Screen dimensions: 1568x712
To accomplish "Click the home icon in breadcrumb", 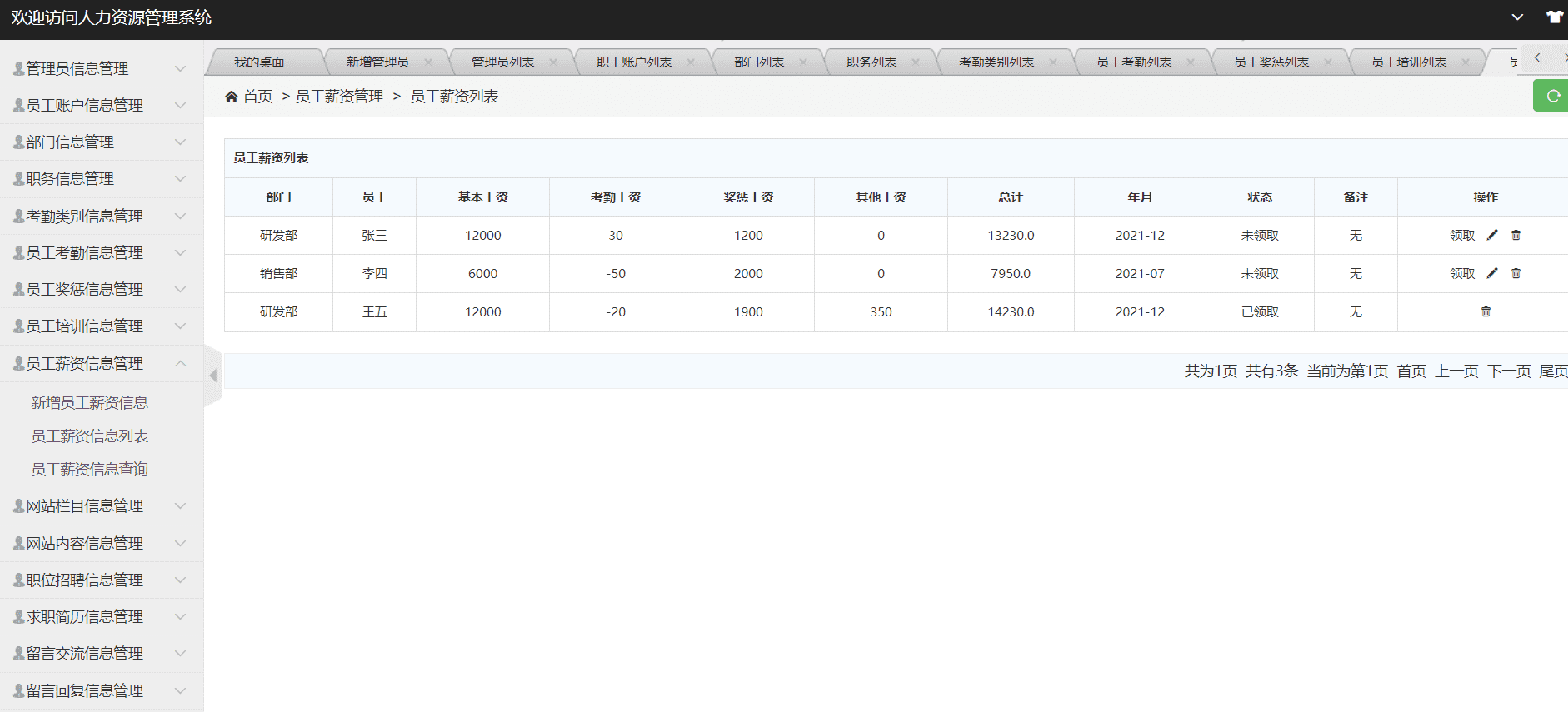I will [232, 97].
